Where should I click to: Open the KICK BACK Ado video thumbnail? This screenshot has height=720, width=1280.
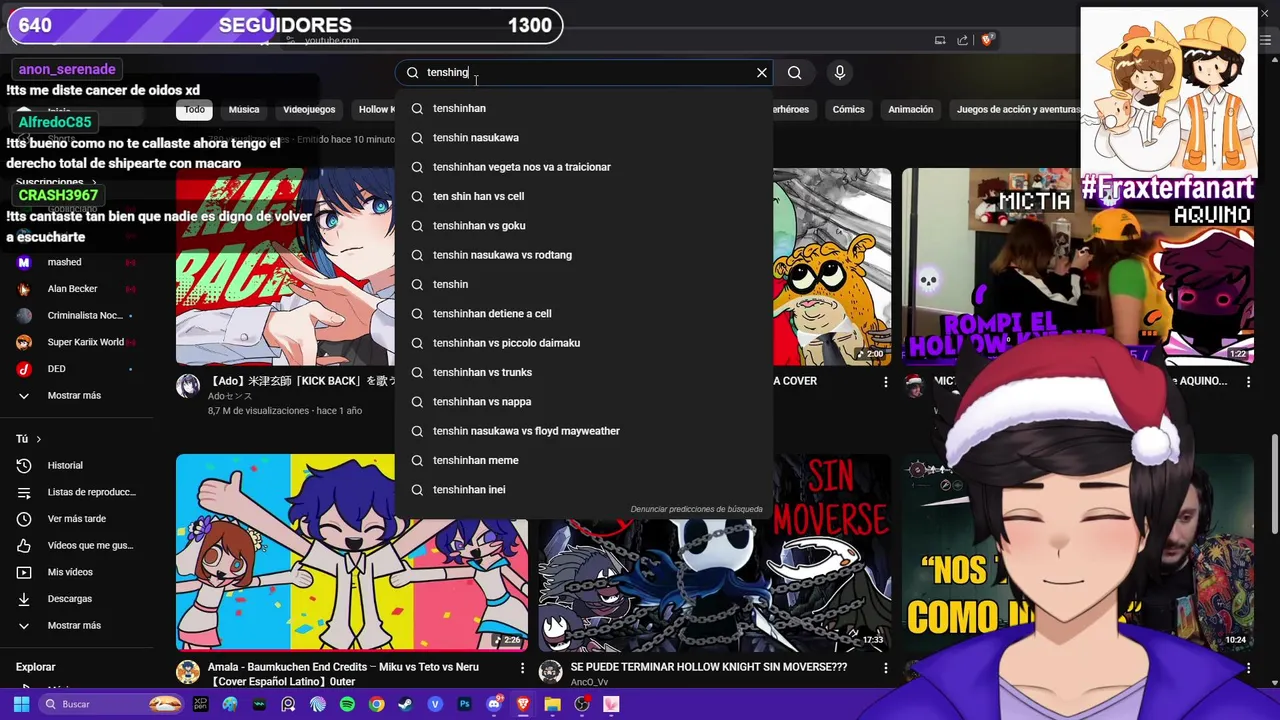pyautogui.click(x=285, y=267)
